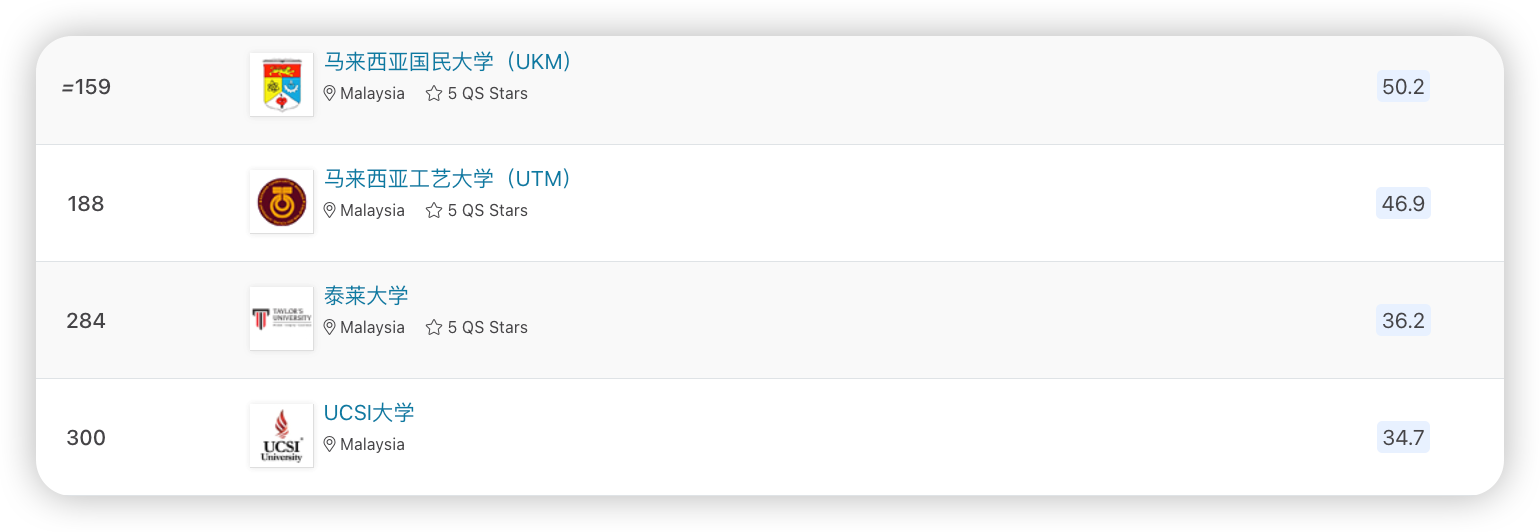
Task: Click the QS Stars star icon for 泰莱大学
Action: (434, 327)
